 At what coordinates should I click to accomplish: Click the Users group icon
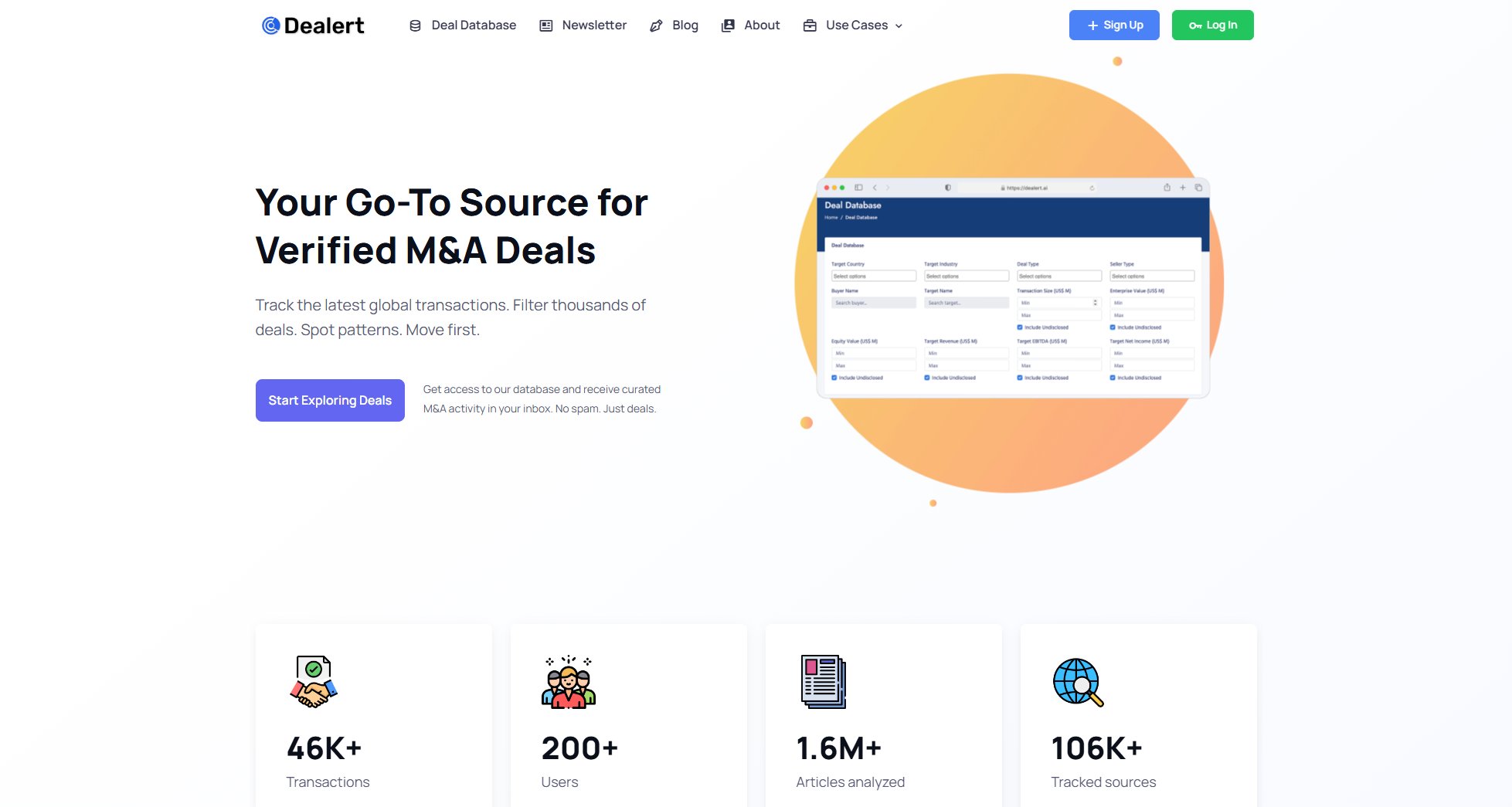(x=568, y=682)
